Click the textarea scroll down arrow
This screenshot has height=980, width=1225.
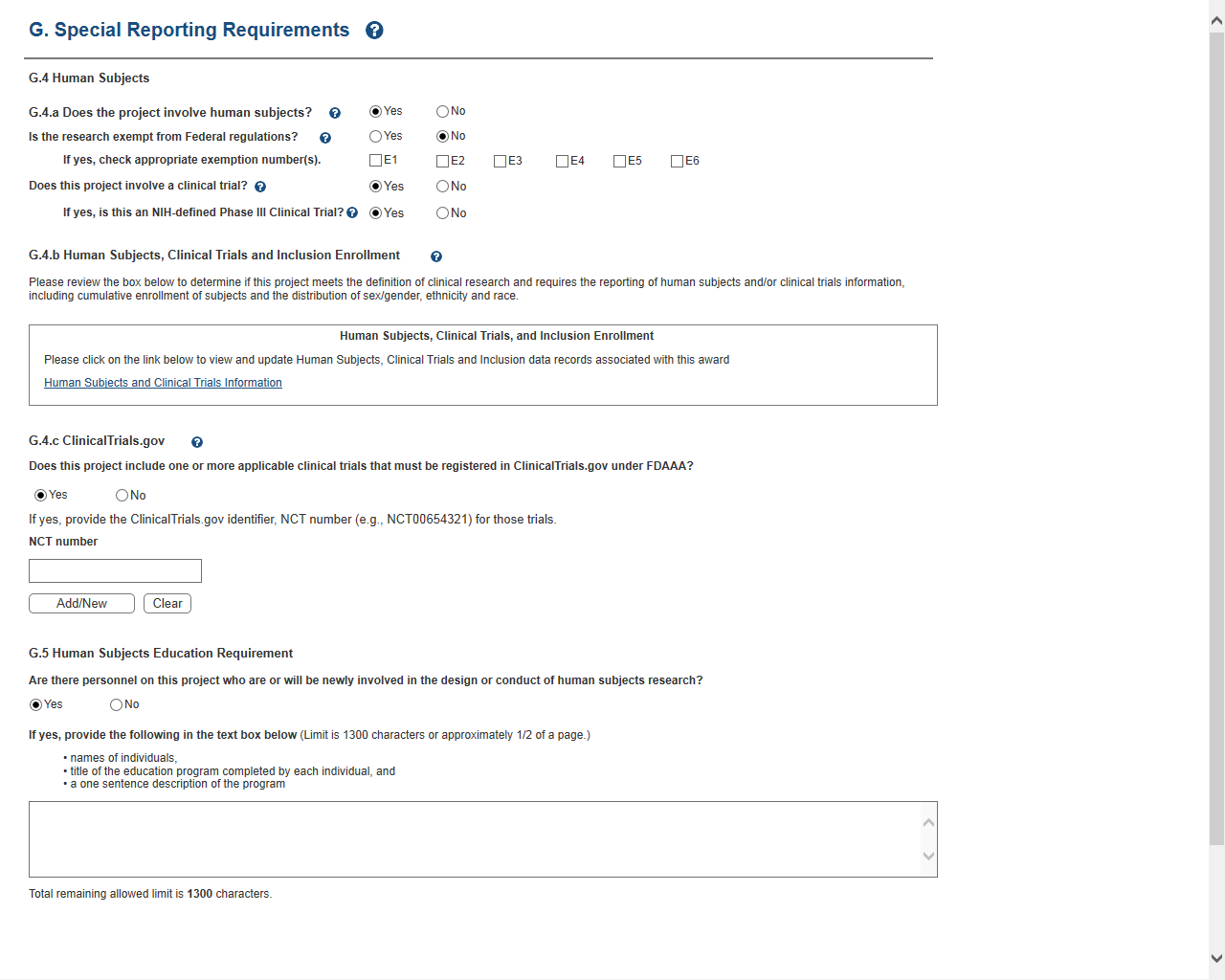click(x=928, y=857)
